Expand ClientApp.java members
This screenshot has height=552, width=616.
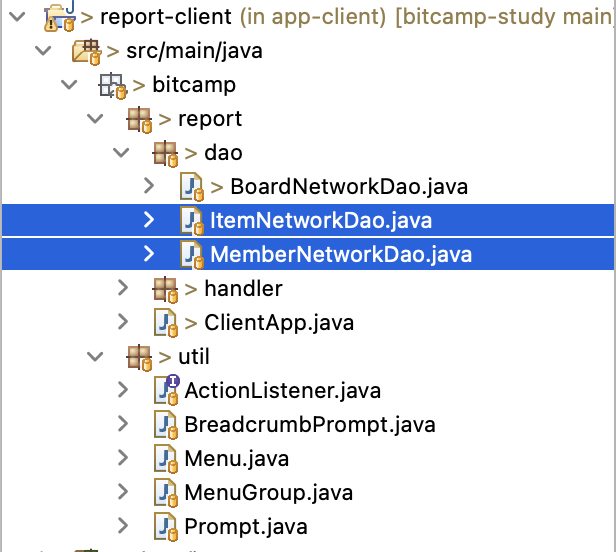point(123,322)
